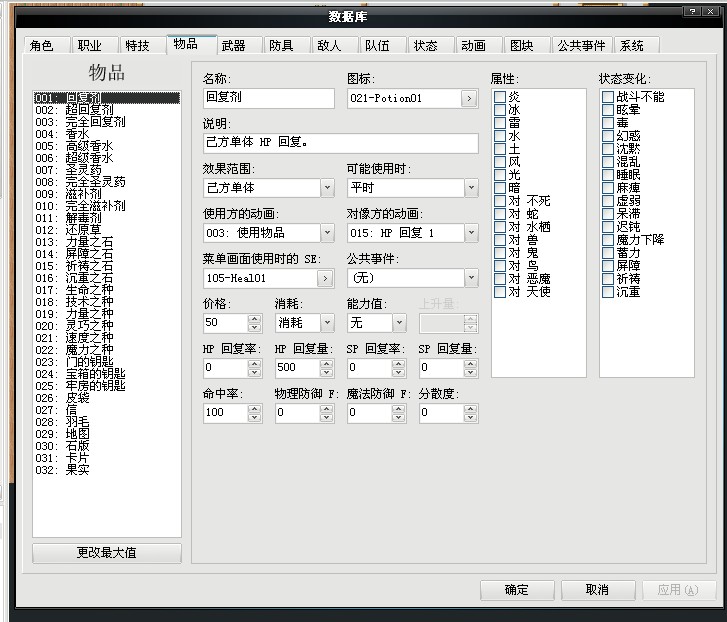Increase the 分散度 spinner value
The height and width of the screenshot is (622, 727).
tap(471, 409)
